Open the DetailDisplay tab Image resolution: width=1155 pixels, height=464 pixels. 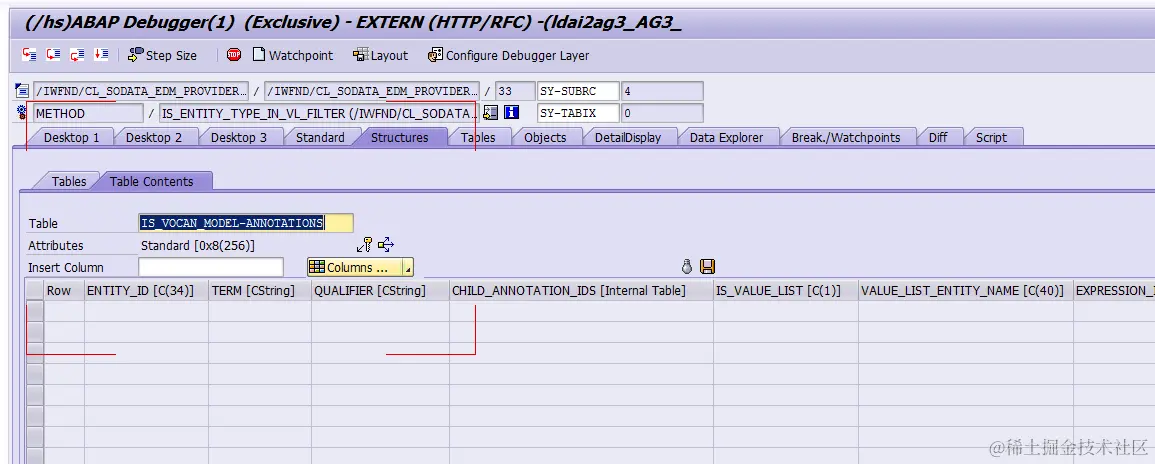[628, 137]
